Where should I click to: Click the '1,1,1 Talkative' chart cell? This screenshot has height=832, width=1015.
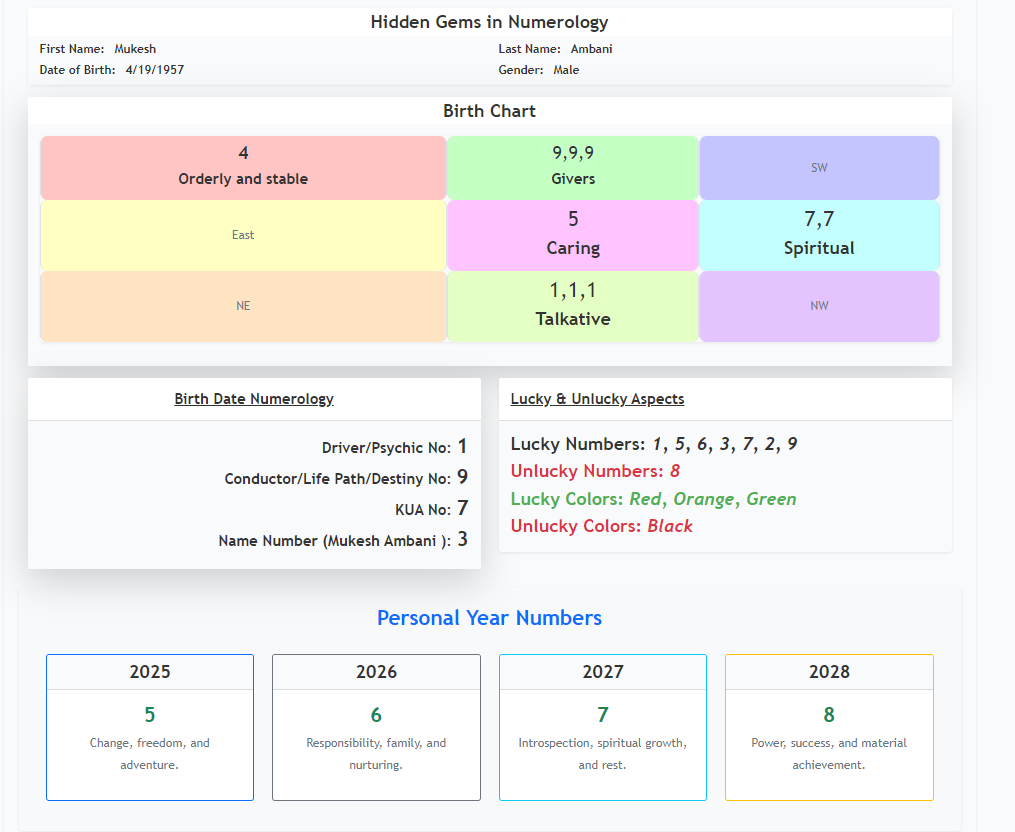point(573,306)
